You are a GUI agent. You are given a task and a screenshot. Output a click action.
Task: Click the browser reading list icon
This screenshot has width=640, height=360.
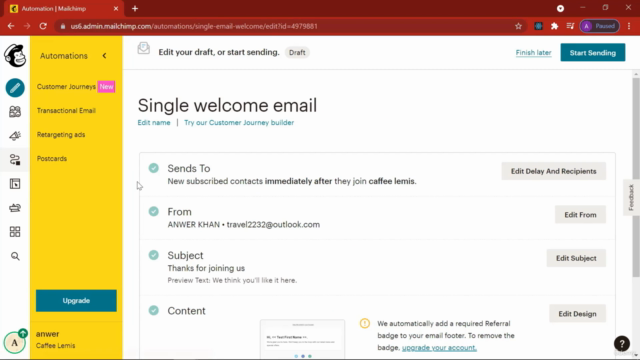[x=570, y=26]
